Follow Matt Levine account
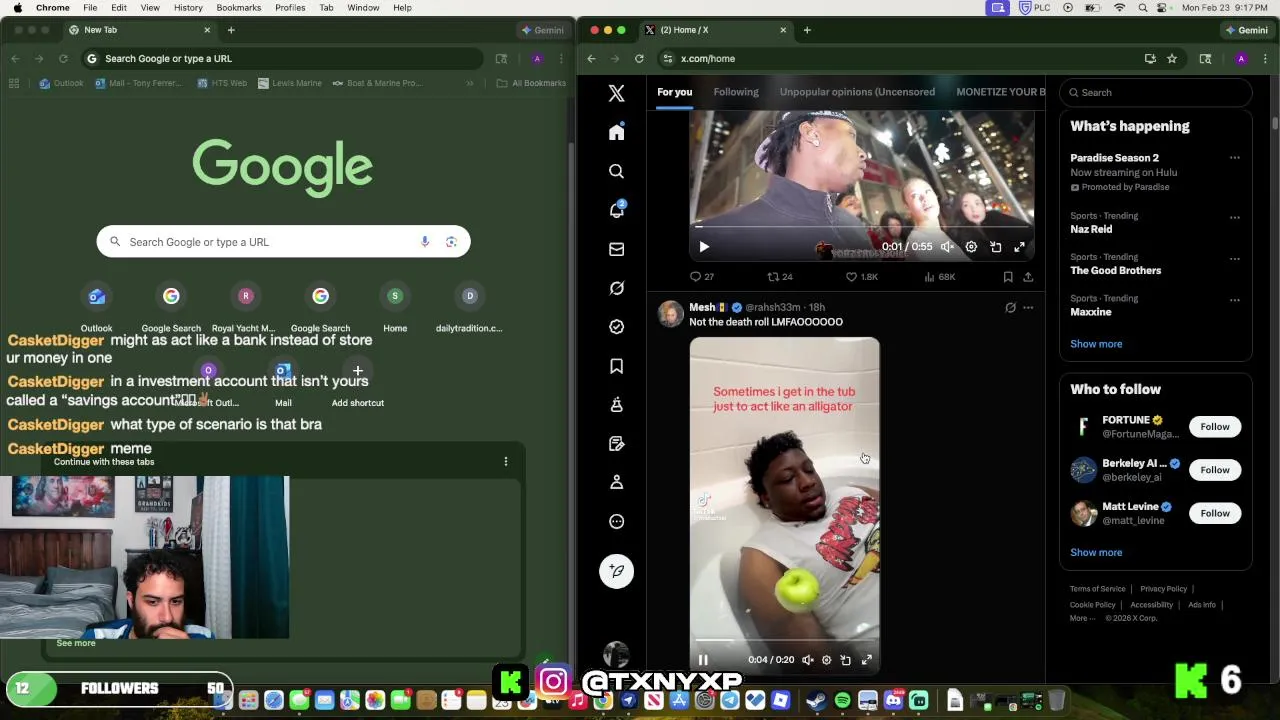 tap(1215, 513)
